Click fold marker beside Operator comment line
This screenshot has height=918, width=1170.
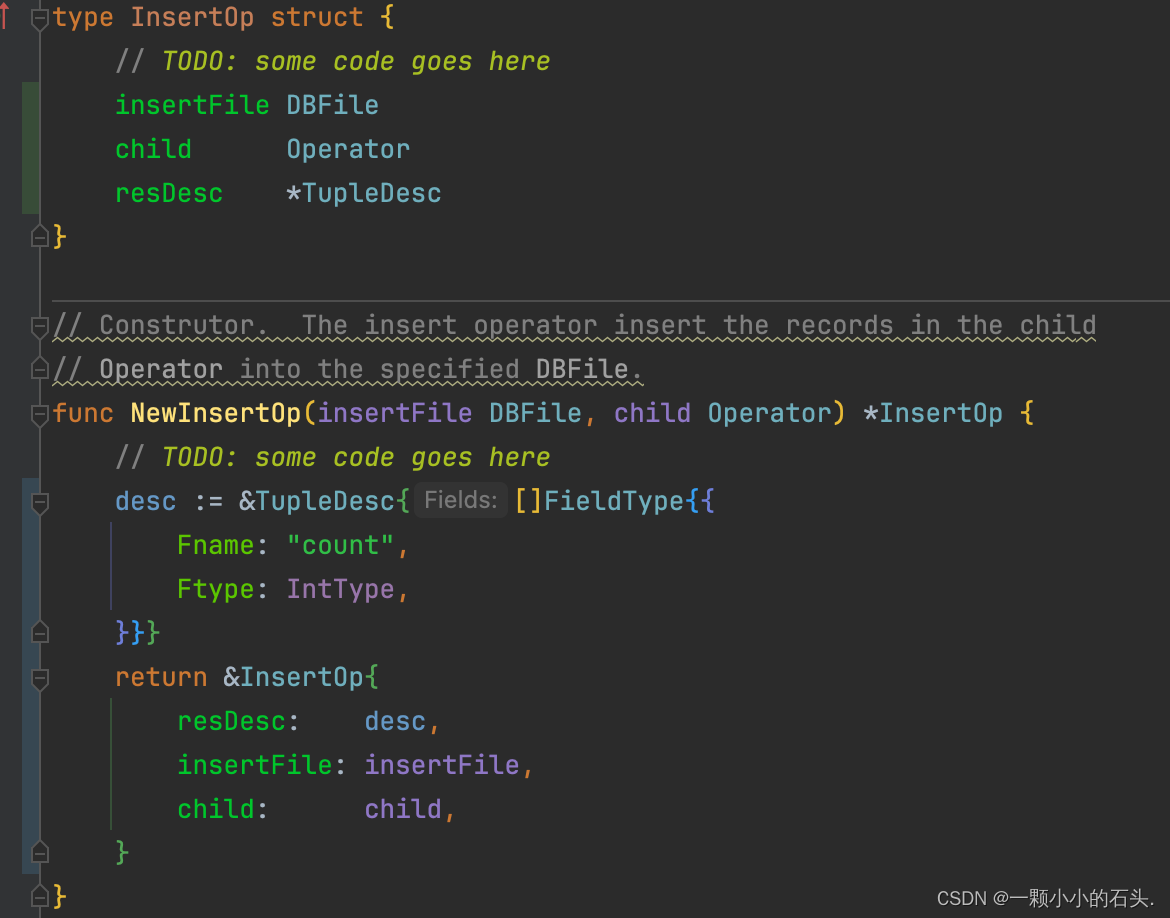[40, 369]
